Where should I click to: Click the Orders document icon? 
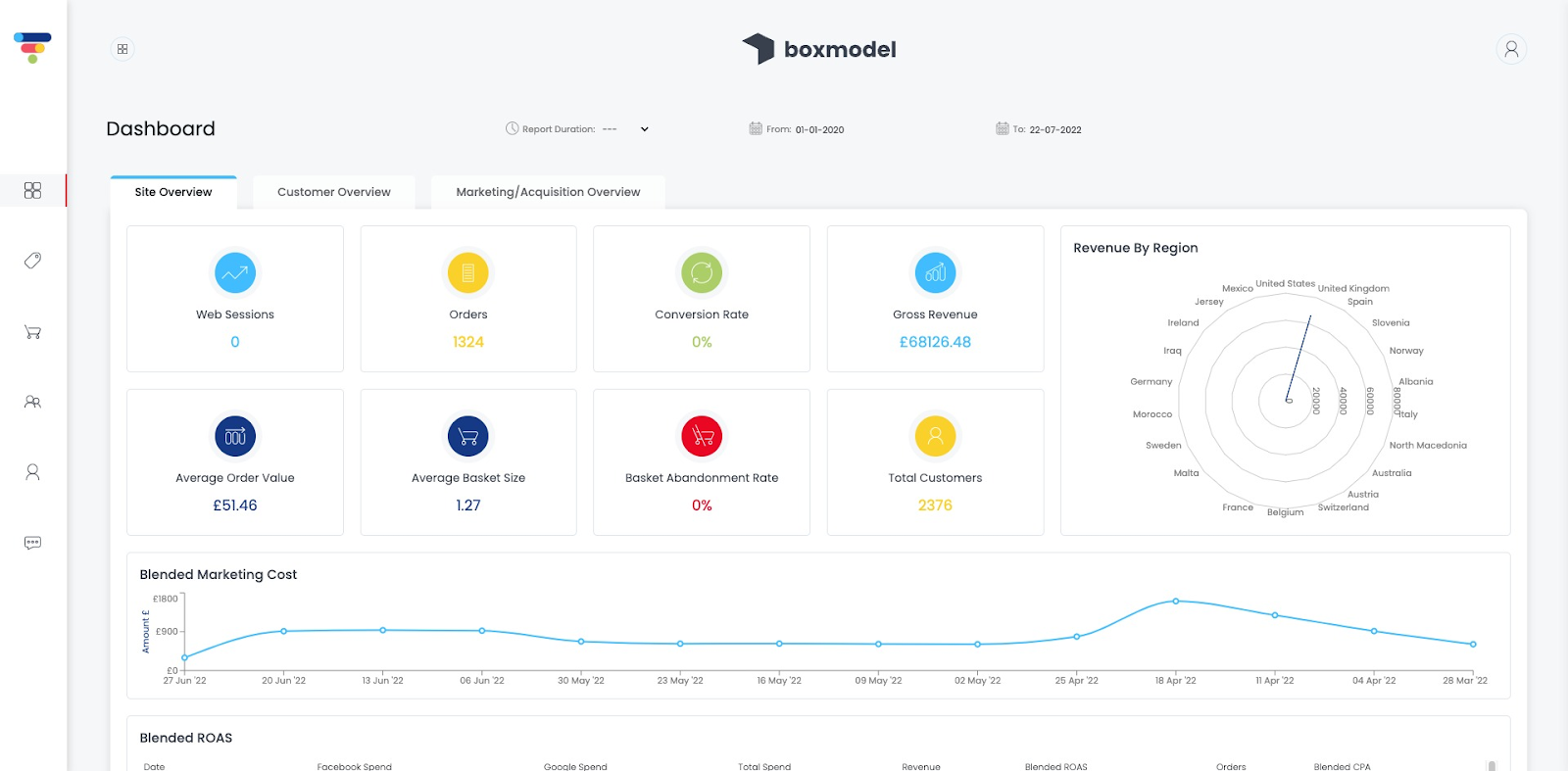(x=468, y=272)
